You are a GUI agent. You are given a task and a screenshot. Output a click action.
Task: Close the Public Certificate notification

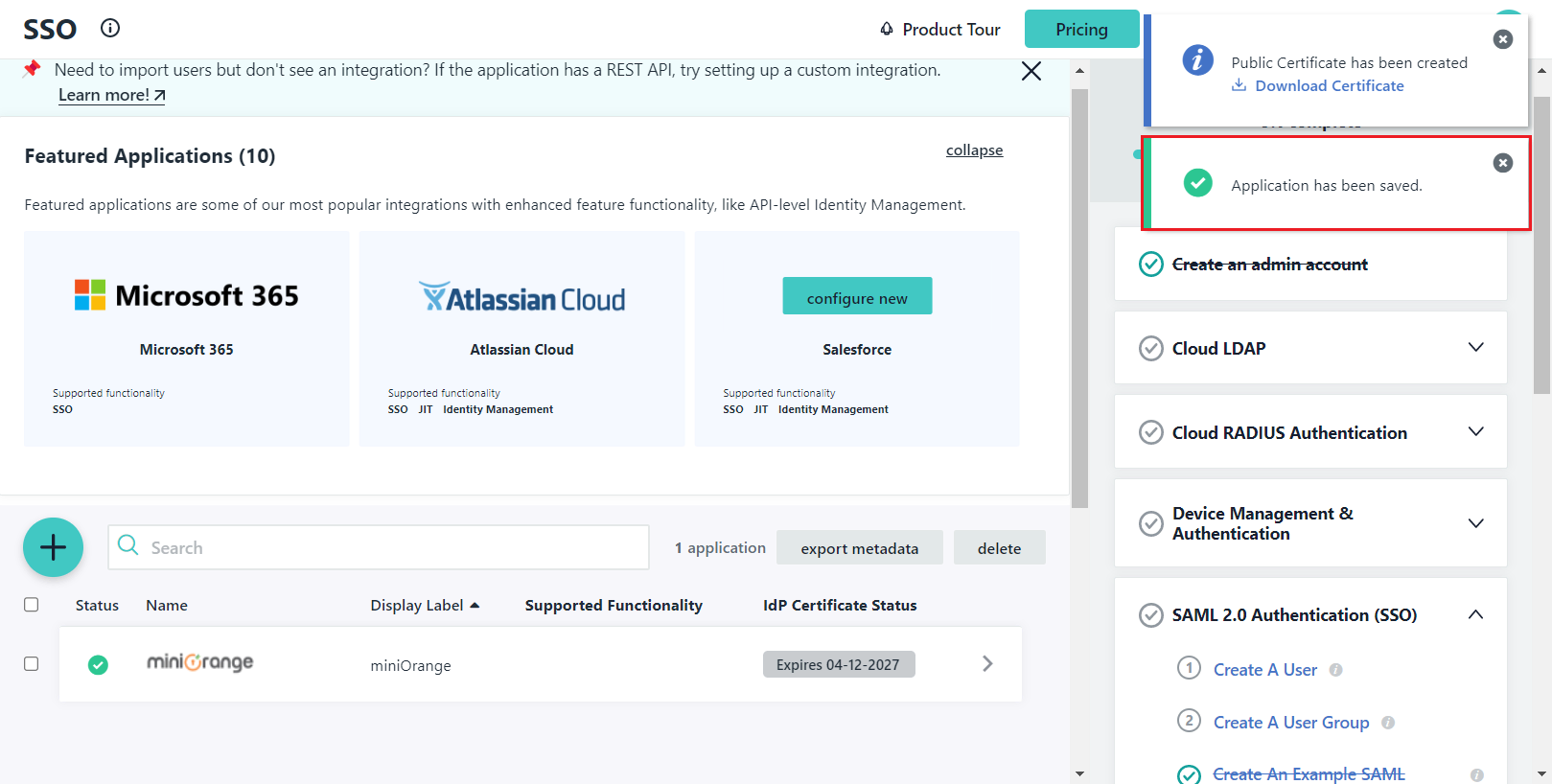[x=1503, y=39]
